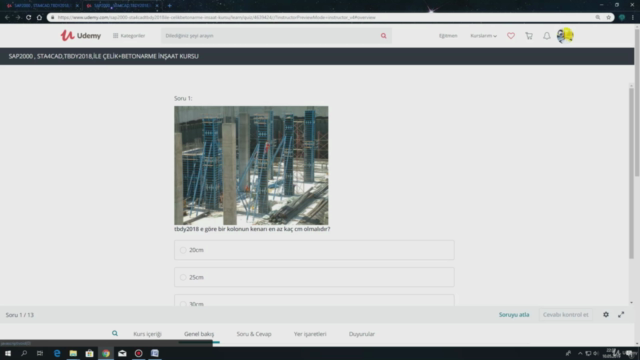This screenshot has height=360, width=640.
Task: Switch to the Soru & Cevap tab
Action: point(254,334)
